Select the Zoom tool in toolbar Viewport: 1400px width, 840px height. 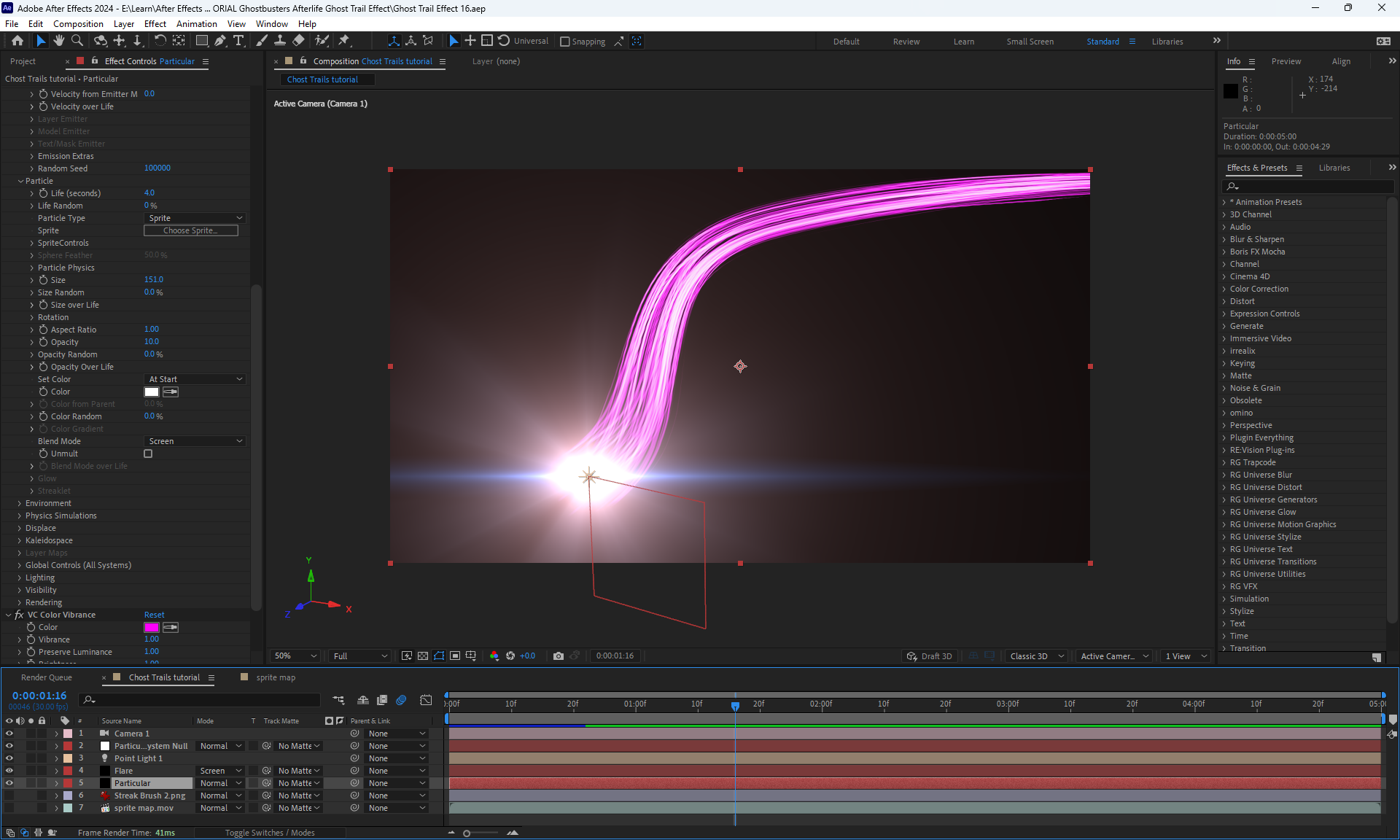tap(77, 41)
